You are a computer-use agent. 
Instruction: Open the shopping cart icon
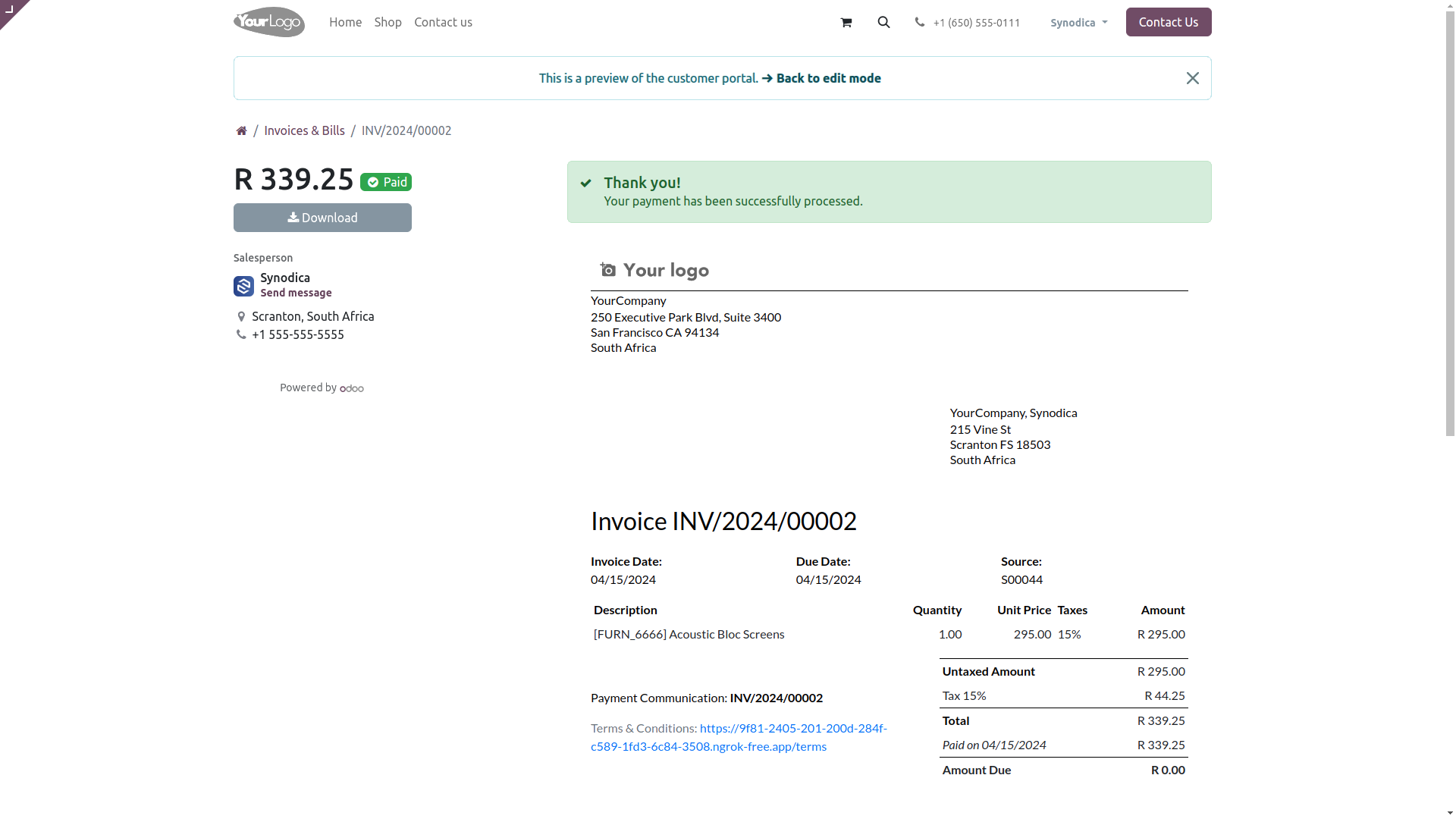click(846, 23)
